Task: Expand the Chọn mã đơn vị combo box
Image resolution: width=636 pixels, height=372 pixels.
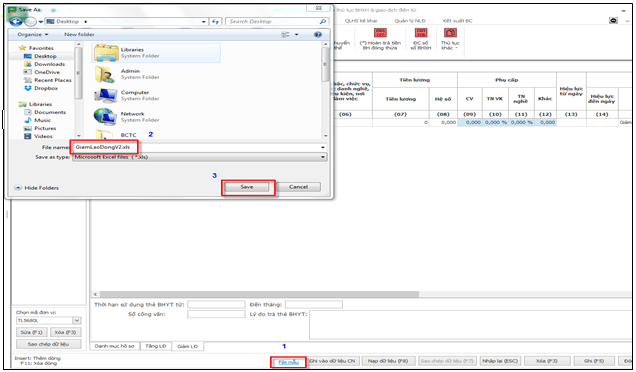Action: coord(77,320)
